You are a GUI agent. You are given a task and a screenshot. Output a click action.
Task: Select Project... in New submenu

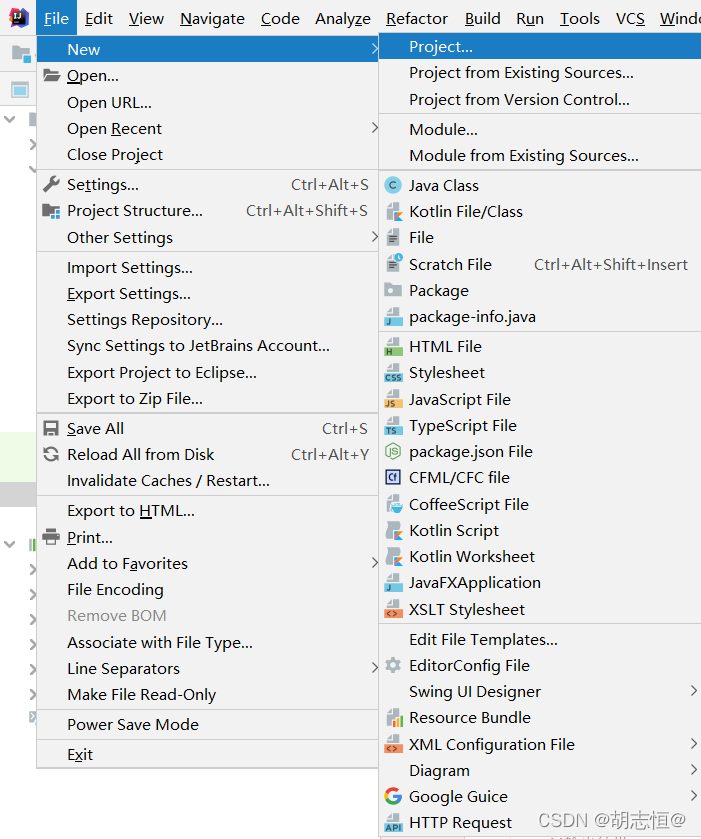click(540, 47)
